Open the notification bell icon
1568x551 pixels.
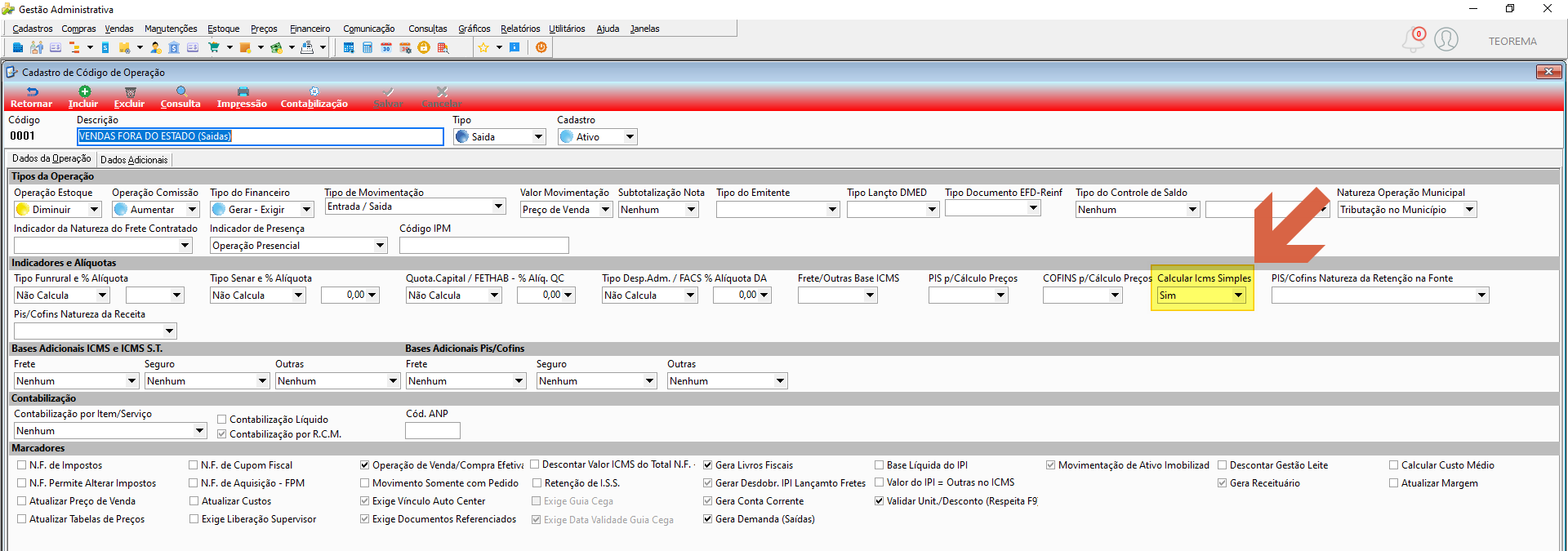click(1414, 39)
